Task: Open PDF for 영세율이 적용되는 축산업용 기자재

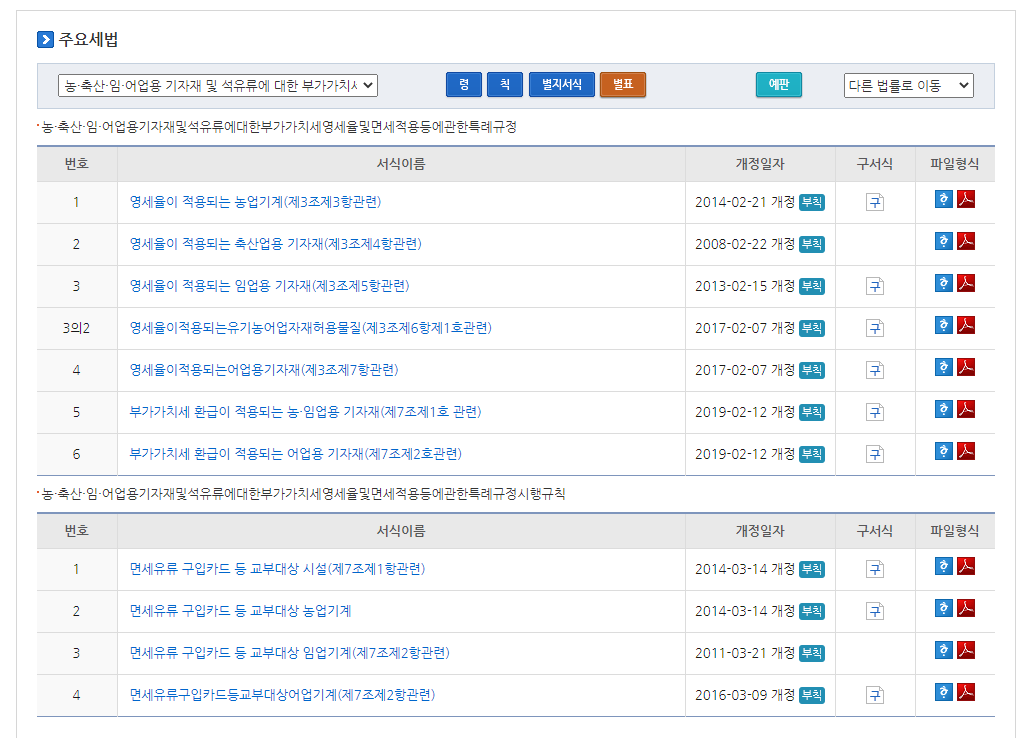Action: 966,242
